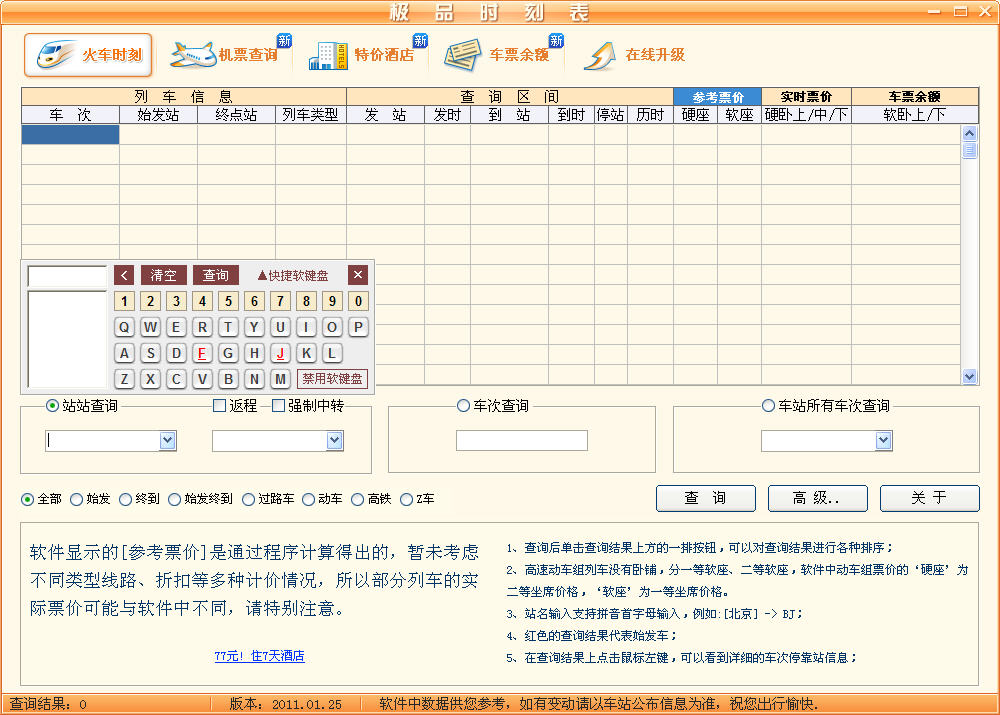The height and width of the screenshot is (715, 1000).
Task: Expand the arrival station dropdown
Action: click(335, 441)
